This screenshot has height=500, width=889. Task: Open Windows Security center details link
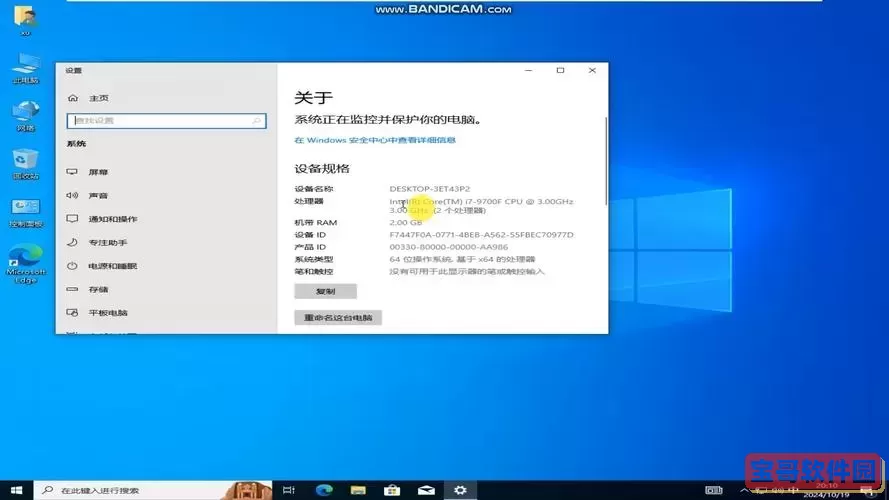click(x=375, y=140)
